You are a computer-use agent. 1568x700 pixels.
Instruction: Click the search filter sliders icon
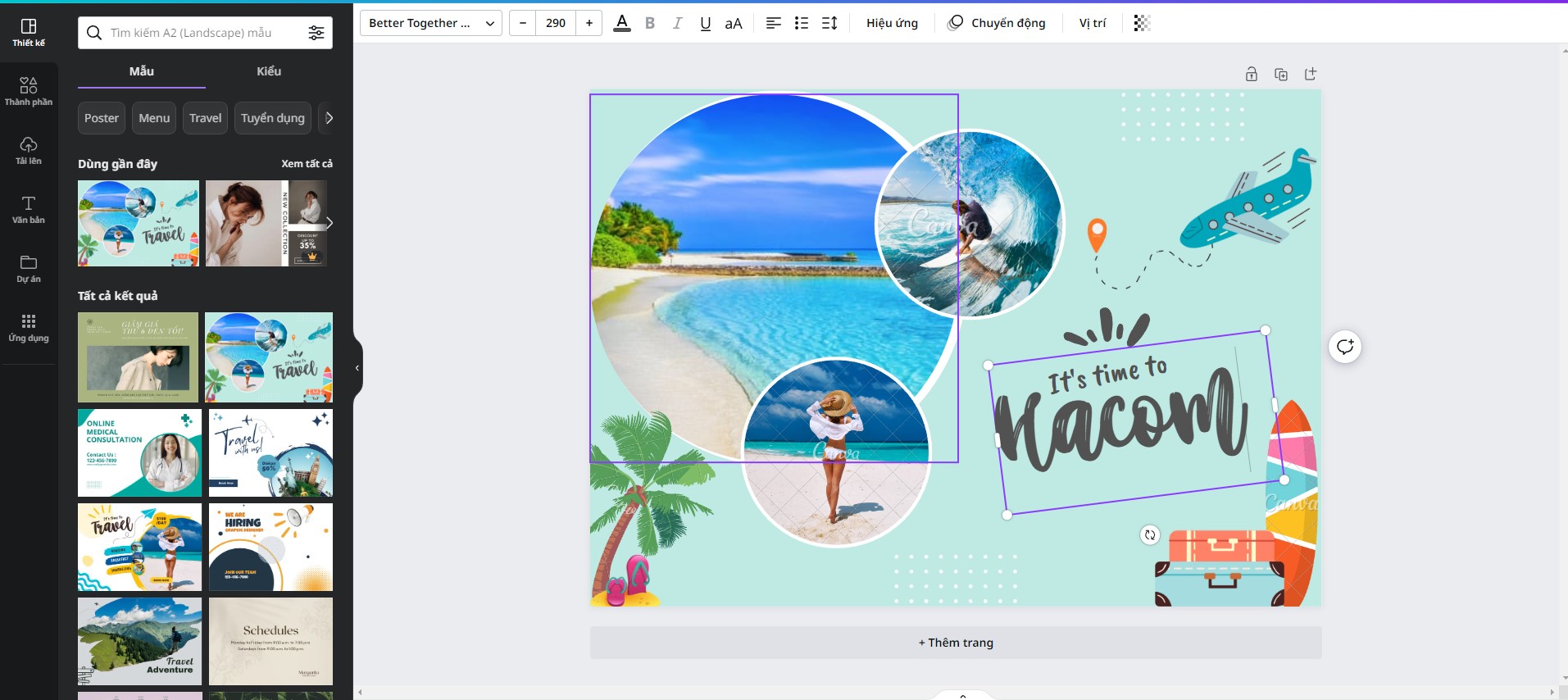coord(316,33)
